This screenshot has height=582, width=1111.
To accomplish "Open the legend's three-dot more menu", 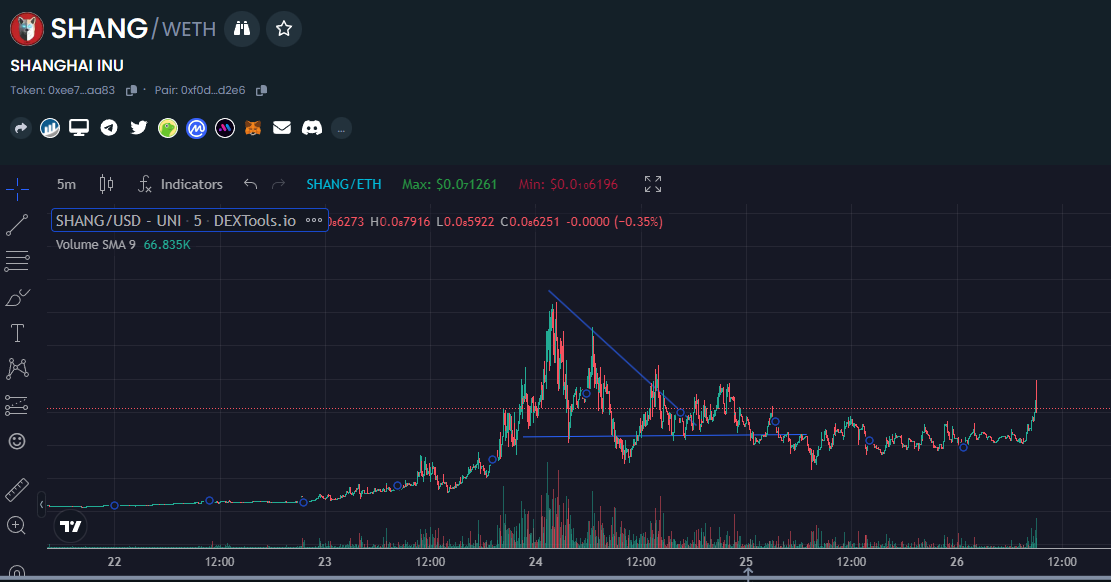I will click(314, 220).
